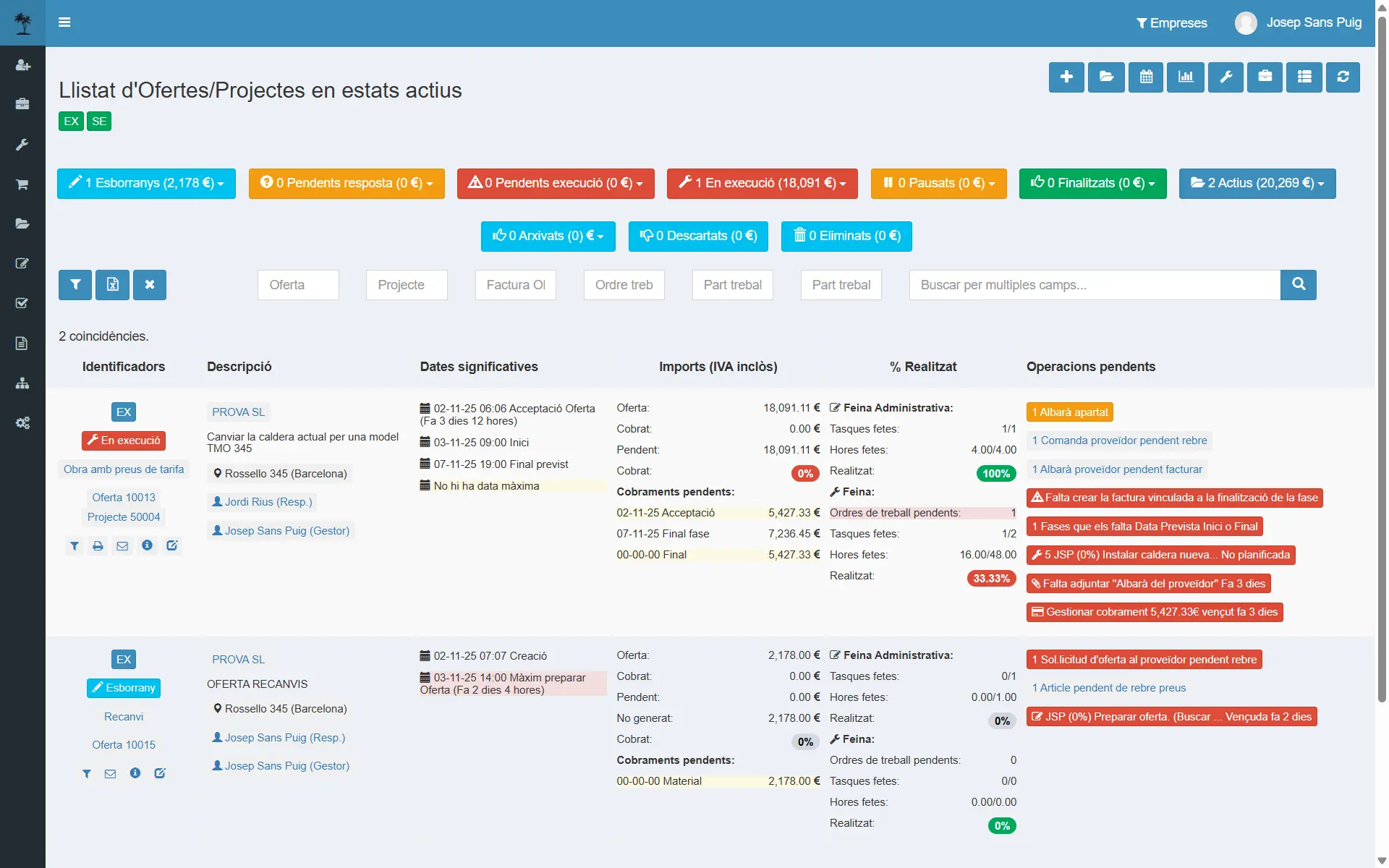1389x868 pixels.
Task: Open the 2 Actius (20,269 €) dropdown
Action: point(1257,184)
